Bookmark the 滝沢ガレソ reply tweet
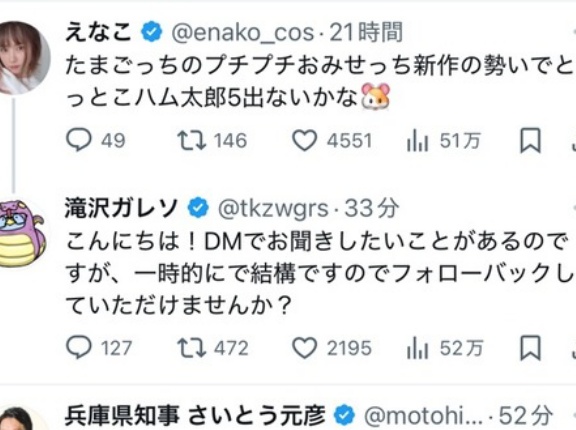The image size is (576, 430). coord(530,347)
